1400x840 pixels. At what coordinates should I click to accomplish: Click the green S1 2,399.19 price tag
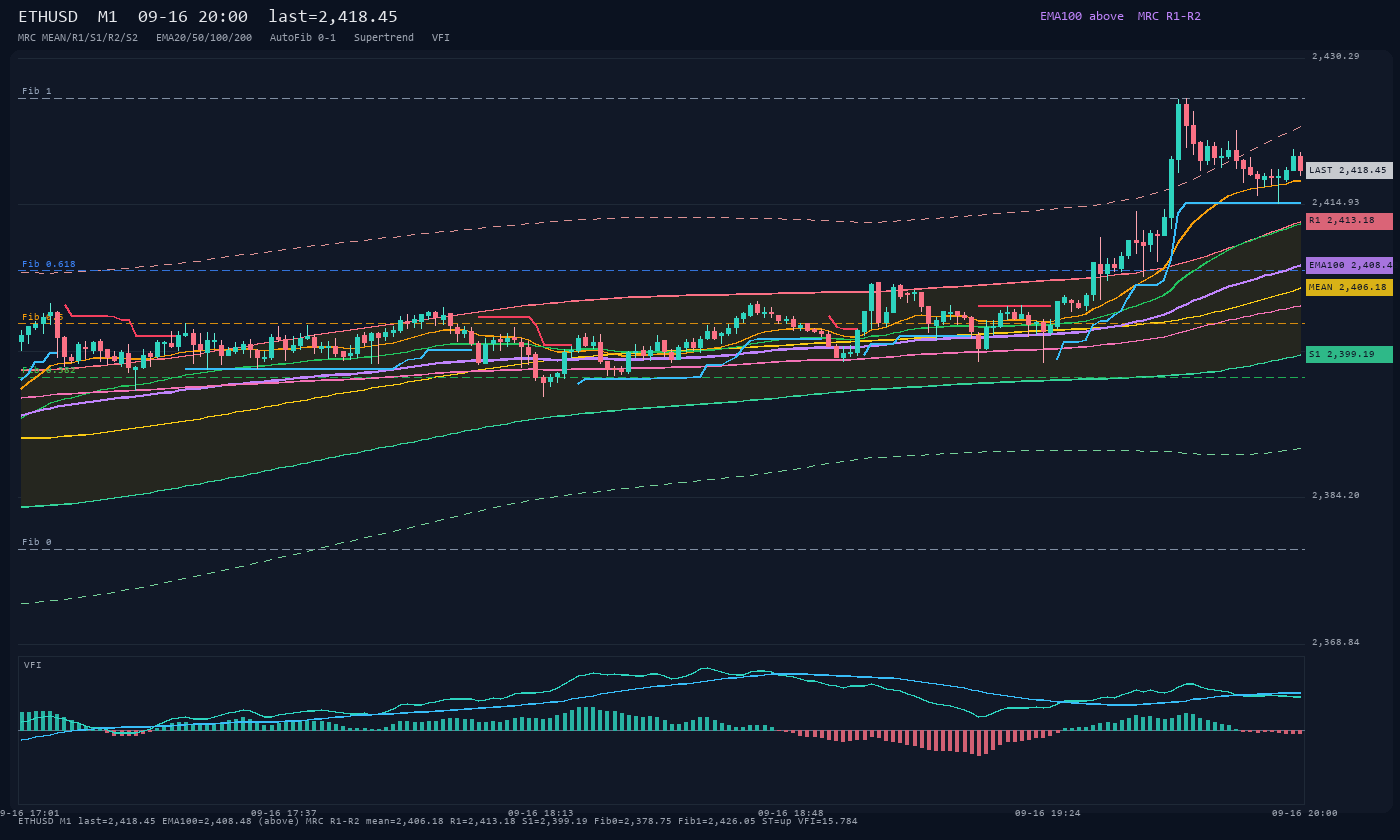(x=1349, y=354)
